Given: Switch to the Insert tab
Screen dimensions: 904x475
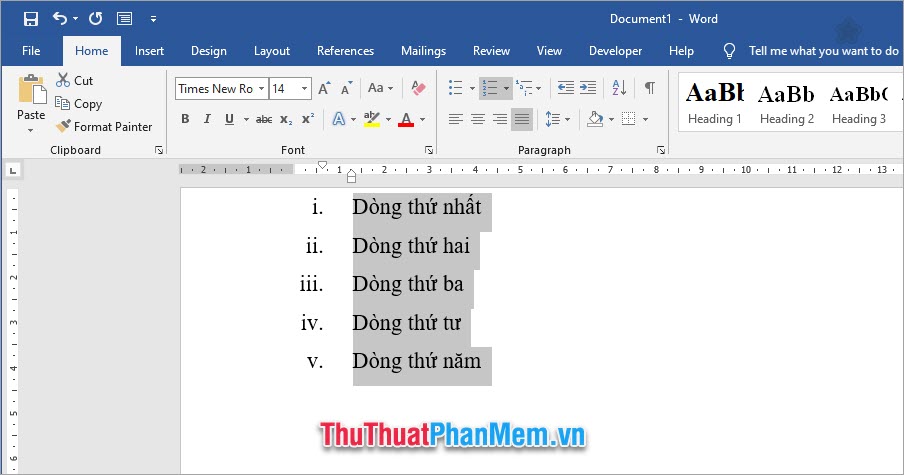Looking at the screenshot, I should (149, 51).
